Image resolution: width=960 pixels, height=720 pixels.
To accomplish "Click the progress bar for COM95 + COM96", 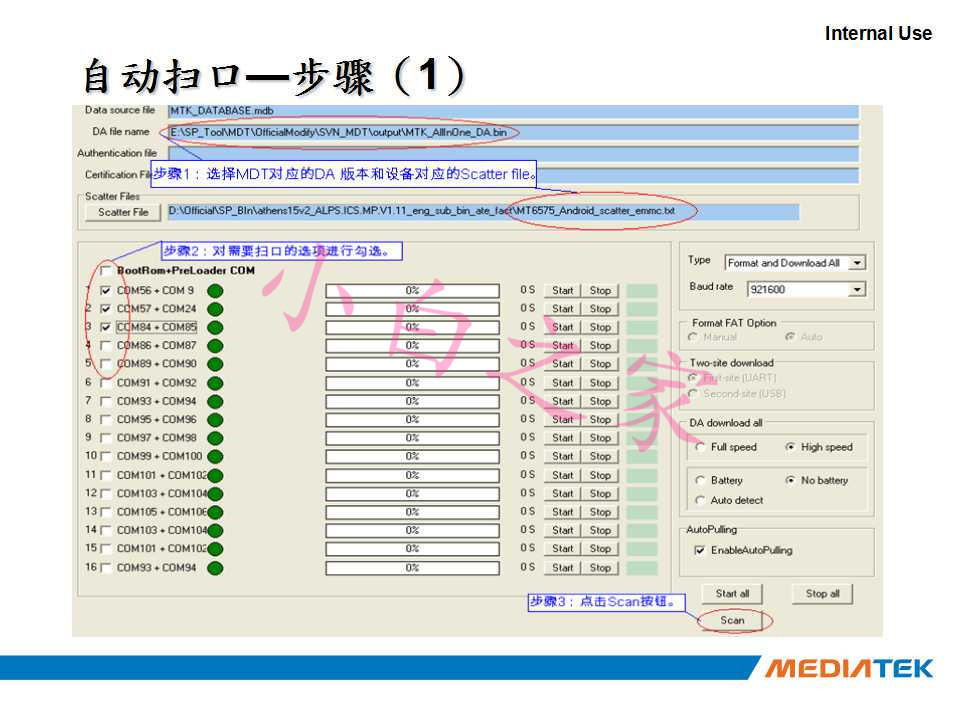I will pos(413,419).
